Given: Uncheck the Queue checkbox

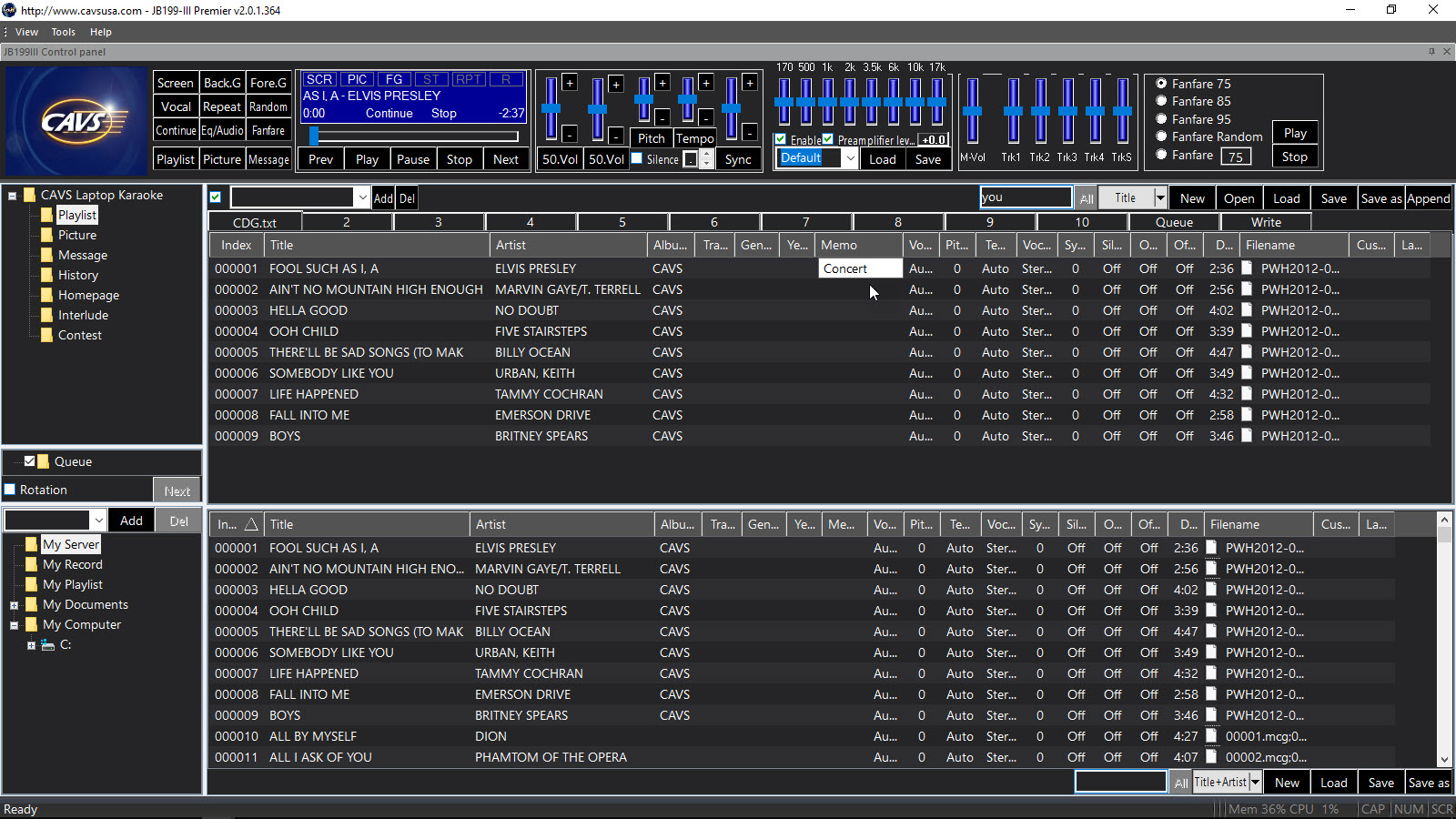Looking at the screenshot, I should point(29,461).
